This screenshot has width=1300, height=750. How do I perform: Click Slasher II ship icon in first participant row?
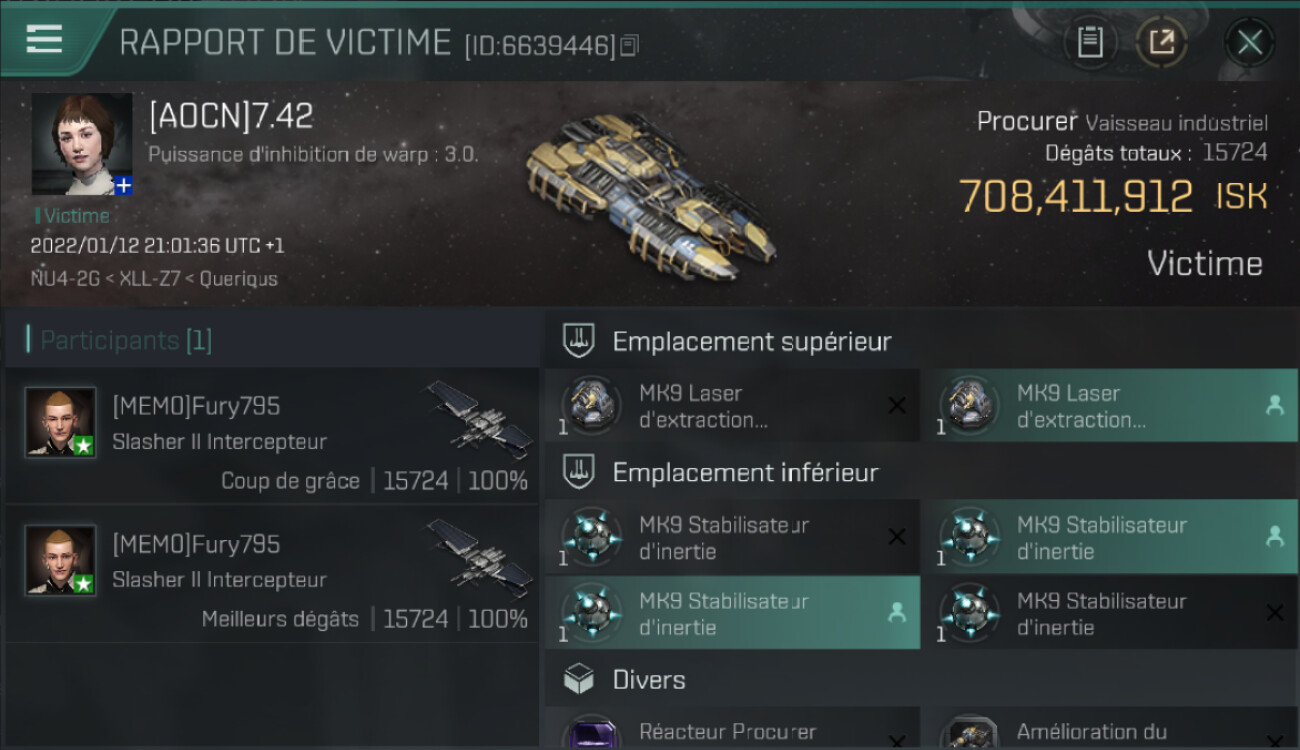click(x=480, y=420)
